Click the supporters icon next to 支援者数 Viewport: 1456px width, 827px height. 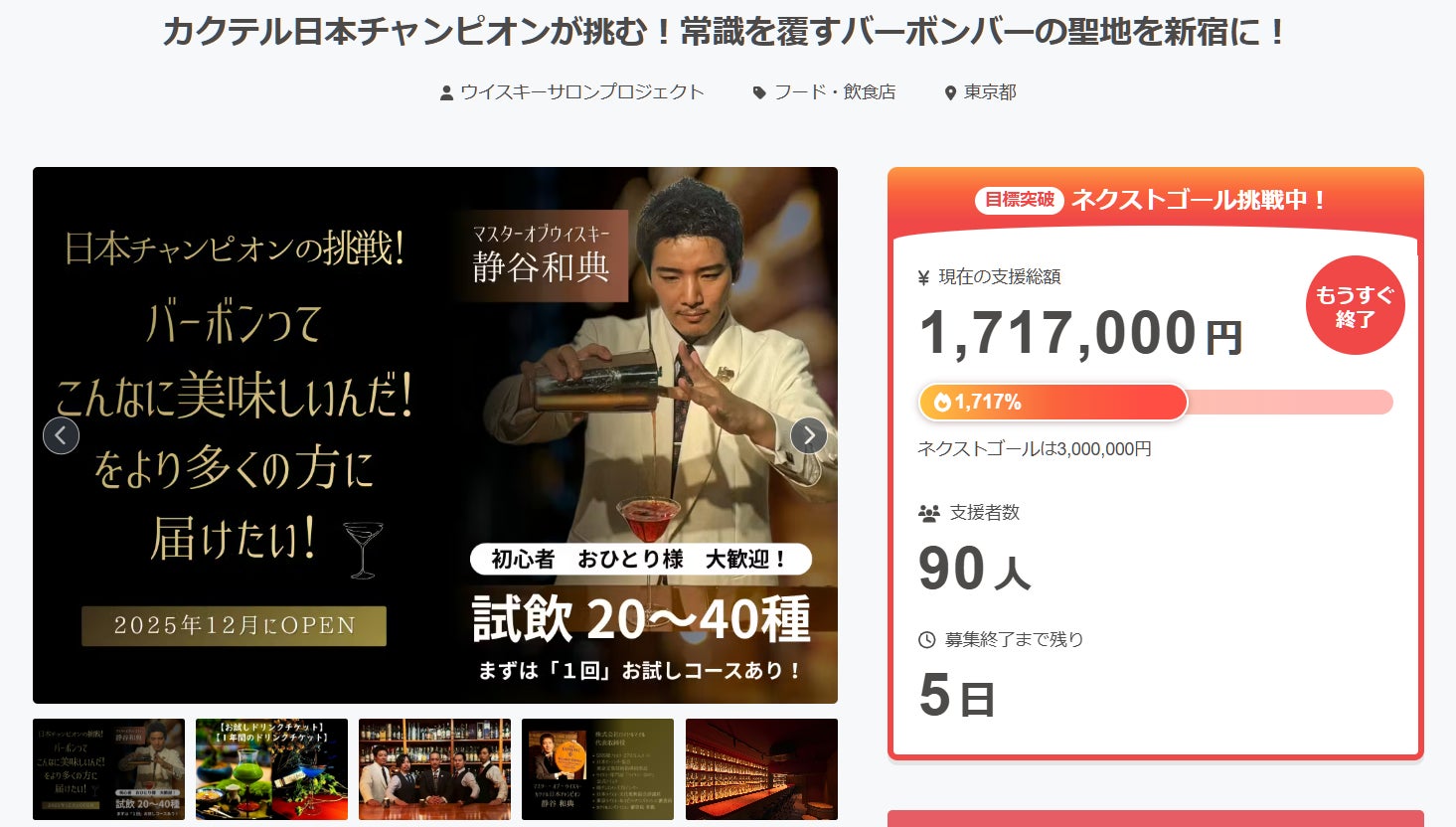click(x=929, y=513)
